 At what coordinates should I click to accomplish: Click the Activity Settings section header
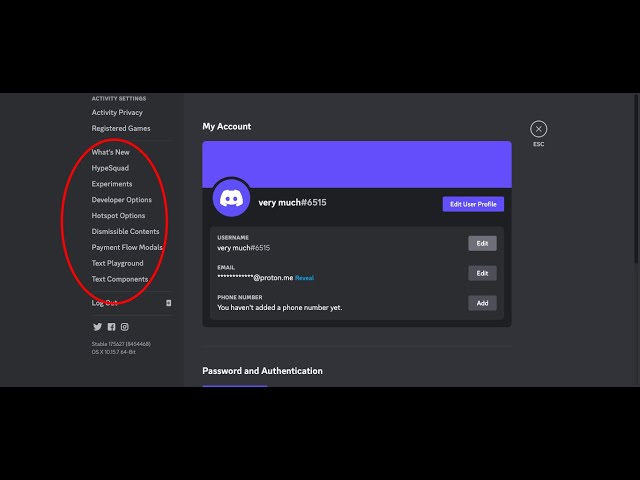click(118, 99)
